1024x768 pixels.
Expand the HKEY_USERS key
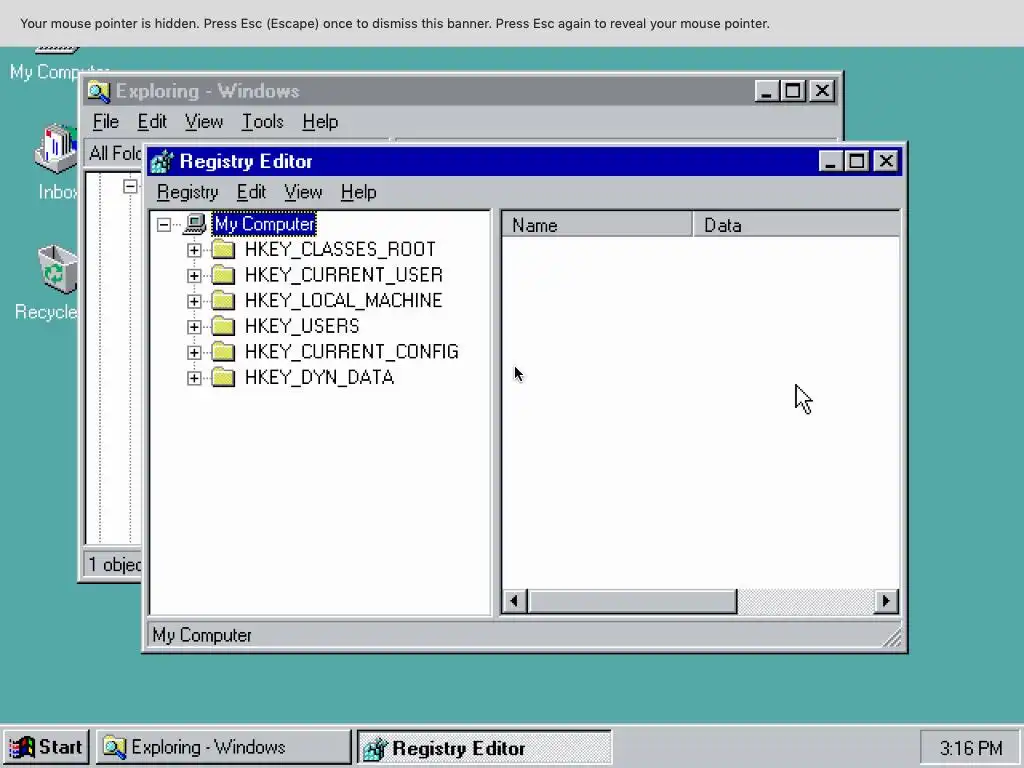(x=194, y=327)
